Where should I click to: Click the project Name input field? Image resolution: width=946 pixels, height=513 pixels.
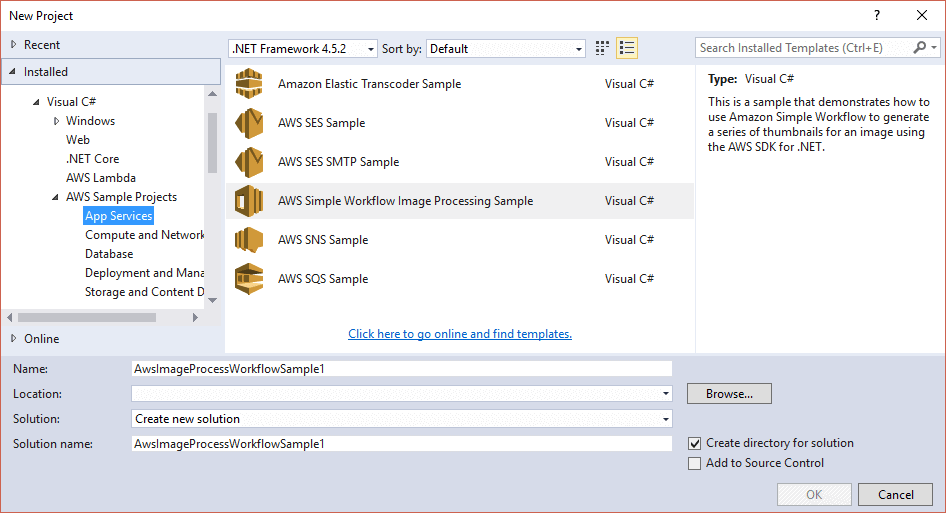[402, 369]
